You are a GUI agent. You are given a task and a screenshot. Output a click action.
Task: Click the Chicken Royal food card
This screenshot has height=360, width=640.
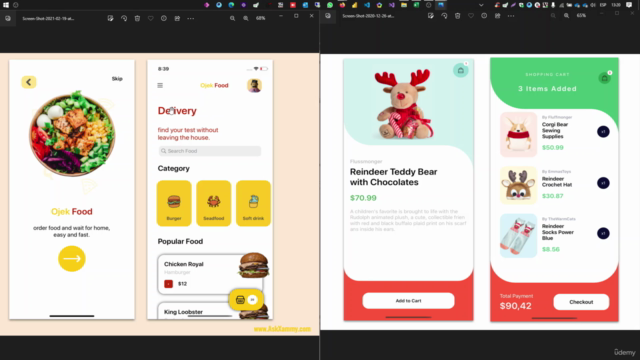(210, 274)
